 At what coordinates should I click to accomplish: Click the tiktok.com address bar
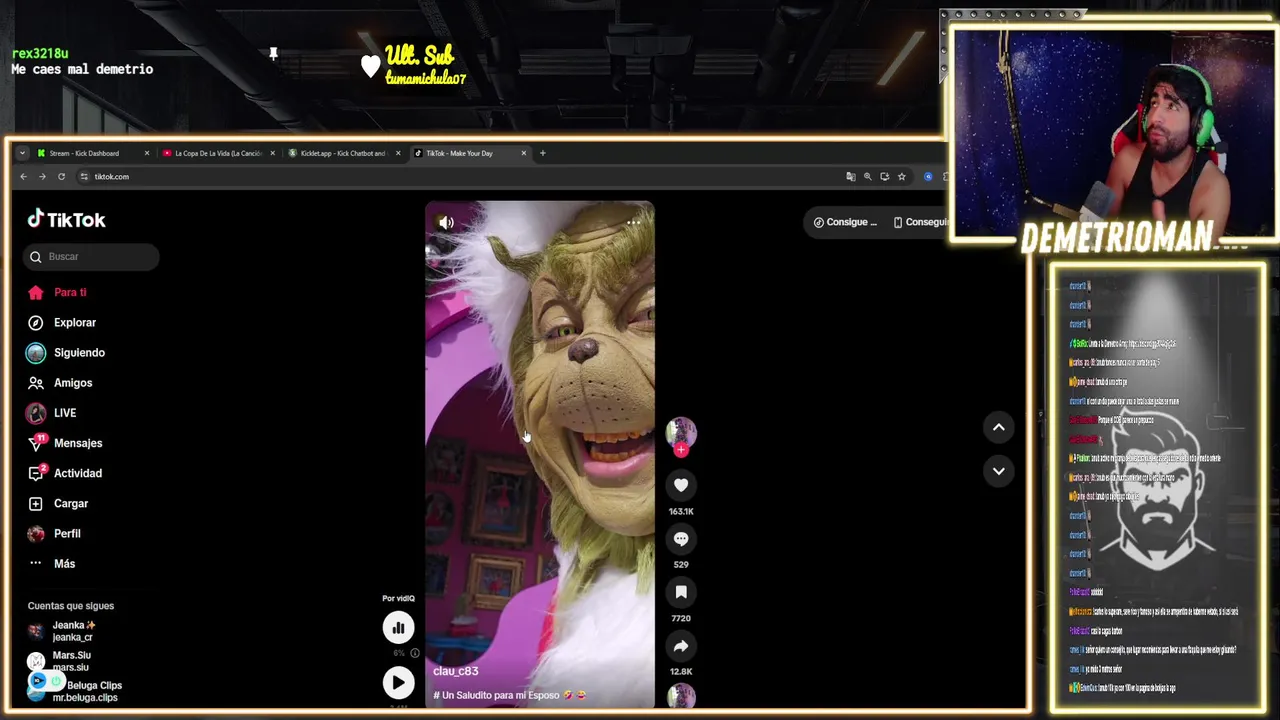pos(460,176)
